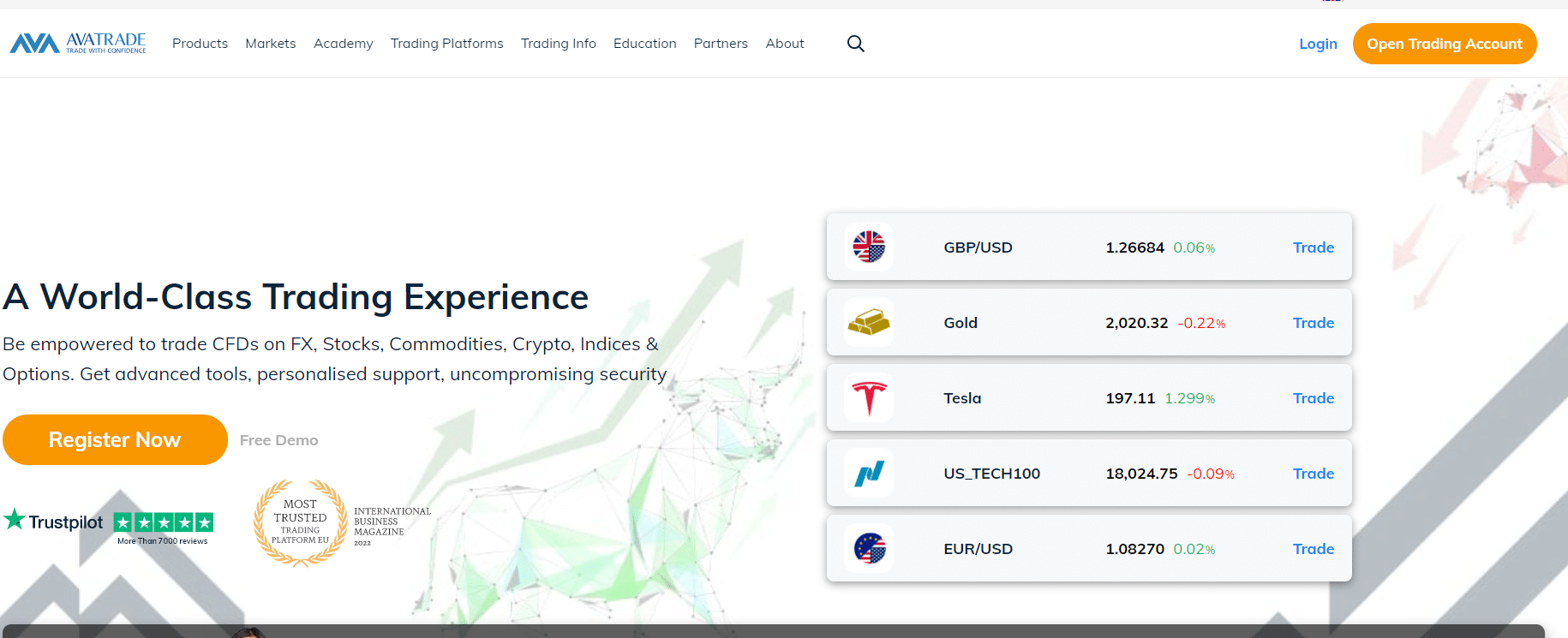Open the Markets menu
Screen dimensions: 1568x638
(x=271, y=44)
